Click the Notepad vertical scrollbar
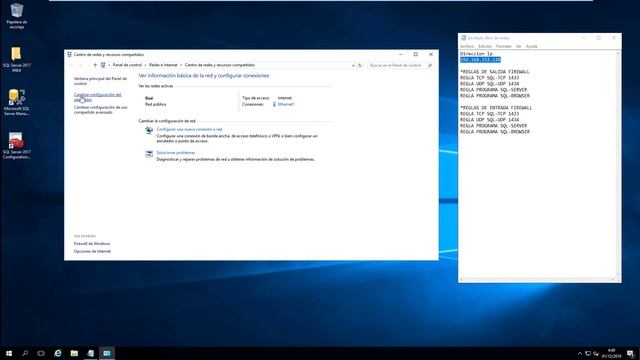This screenshot has width=640, height=360. pyautogui.click(x=618, y=164)
